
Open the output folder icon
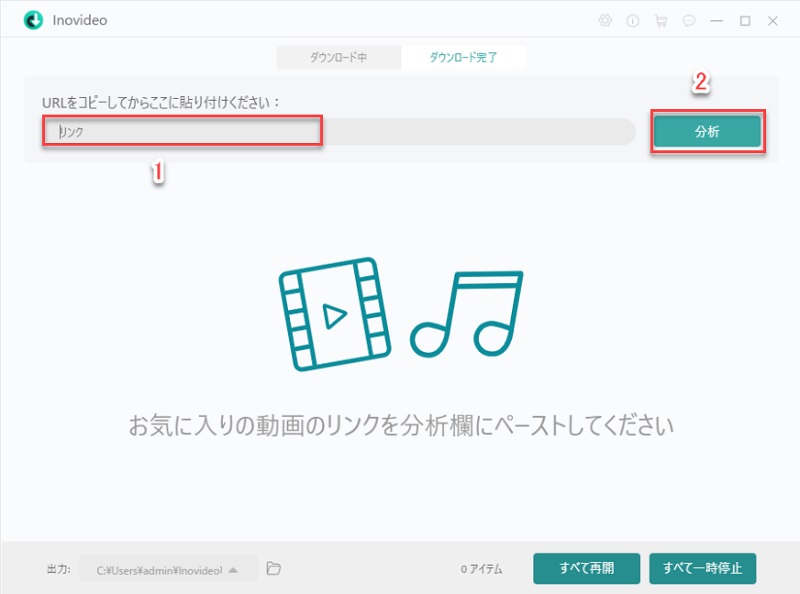(273, 568)
